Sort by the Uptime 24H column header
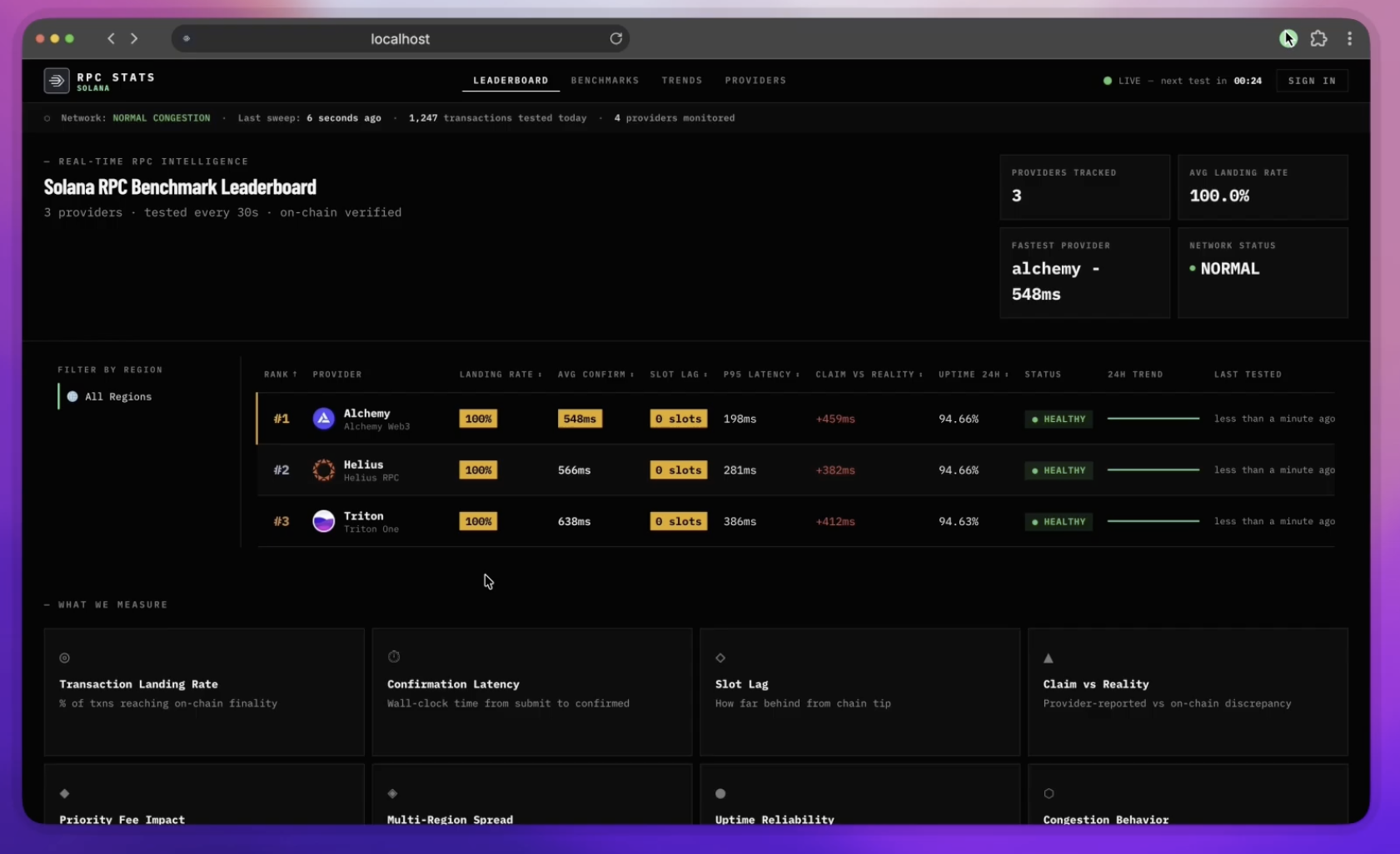Image resolution: width=1400 pixels, height=854 pixels. coord(974,375)
